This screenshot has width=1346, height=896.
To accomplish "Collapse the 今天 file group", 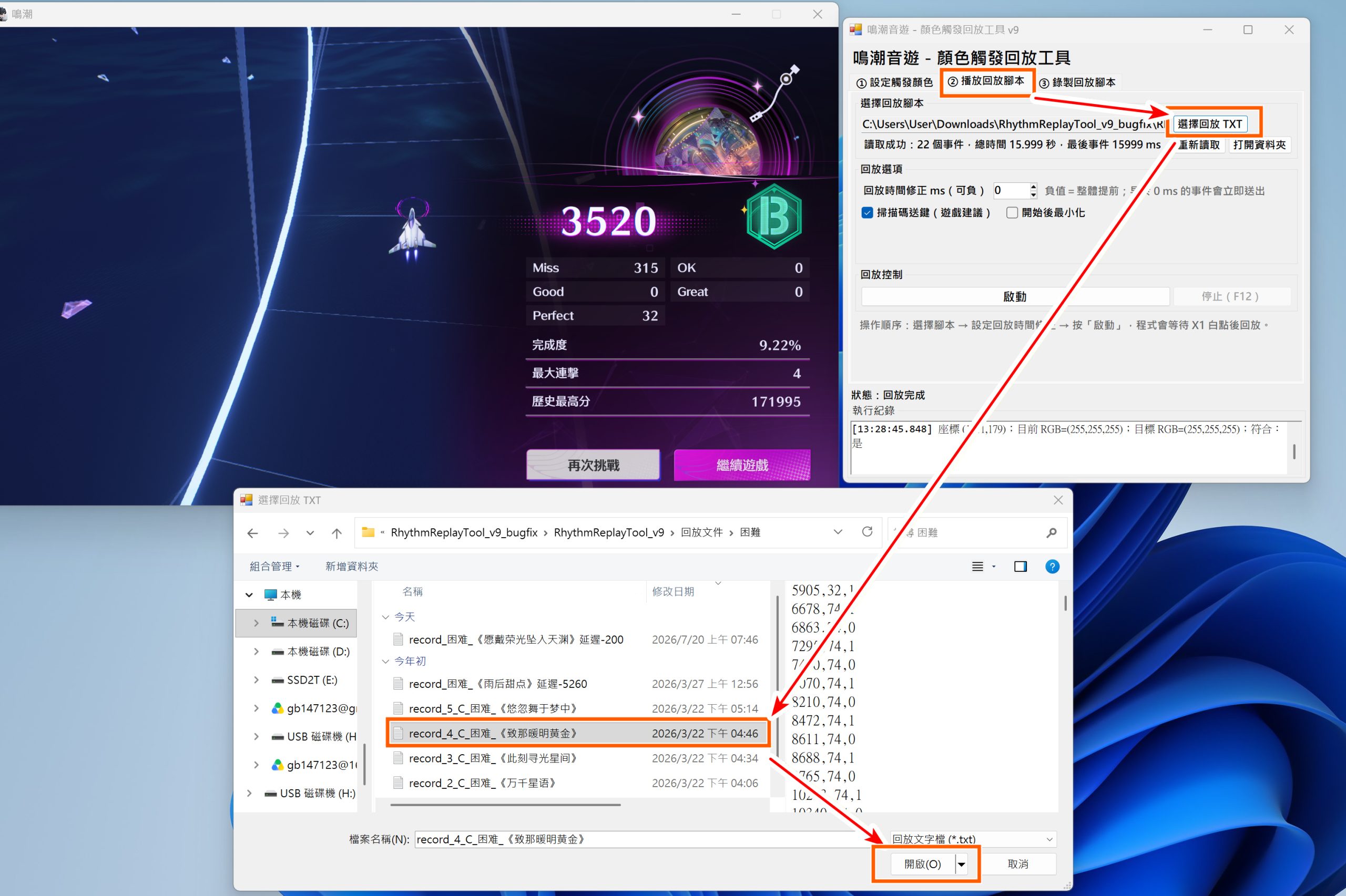I will tap(385, 617).
